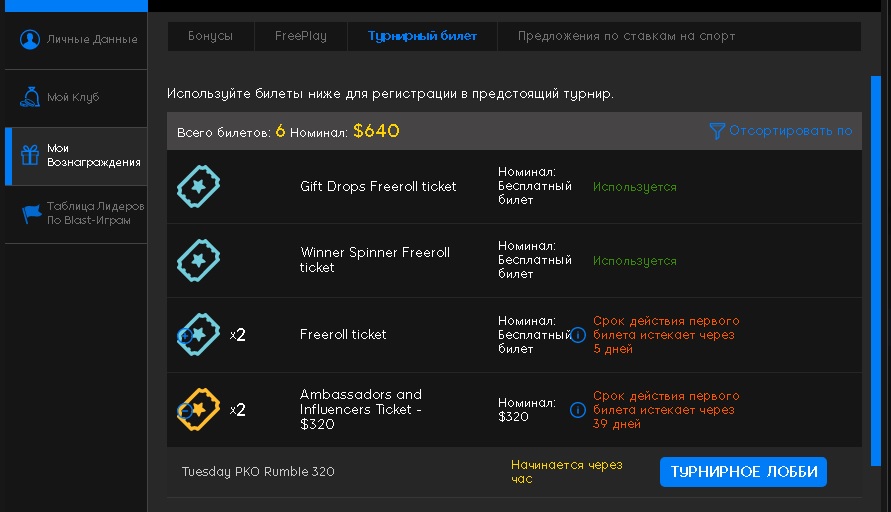This screenshot has height=512, width=891.
Task: Click the Мой Клуб money bag icon
Action: [30, 97]
